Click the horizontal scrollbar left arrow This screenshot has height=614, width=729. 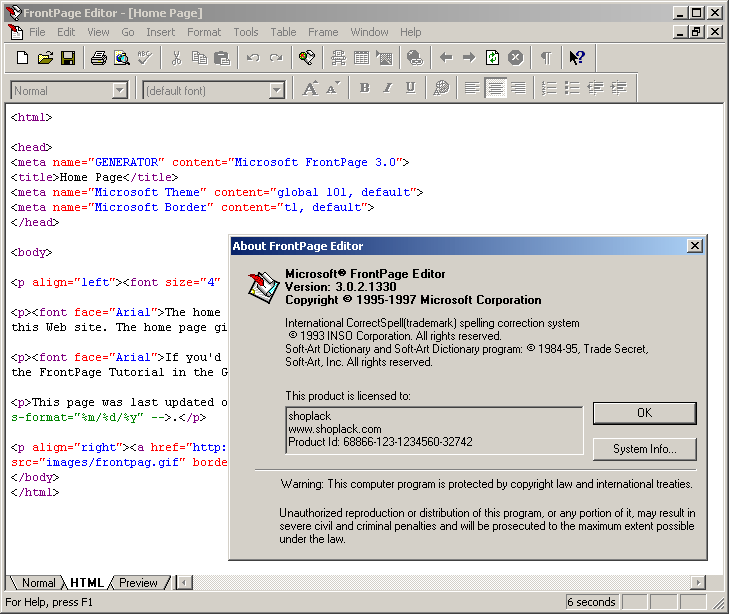[x=185, y=582]
